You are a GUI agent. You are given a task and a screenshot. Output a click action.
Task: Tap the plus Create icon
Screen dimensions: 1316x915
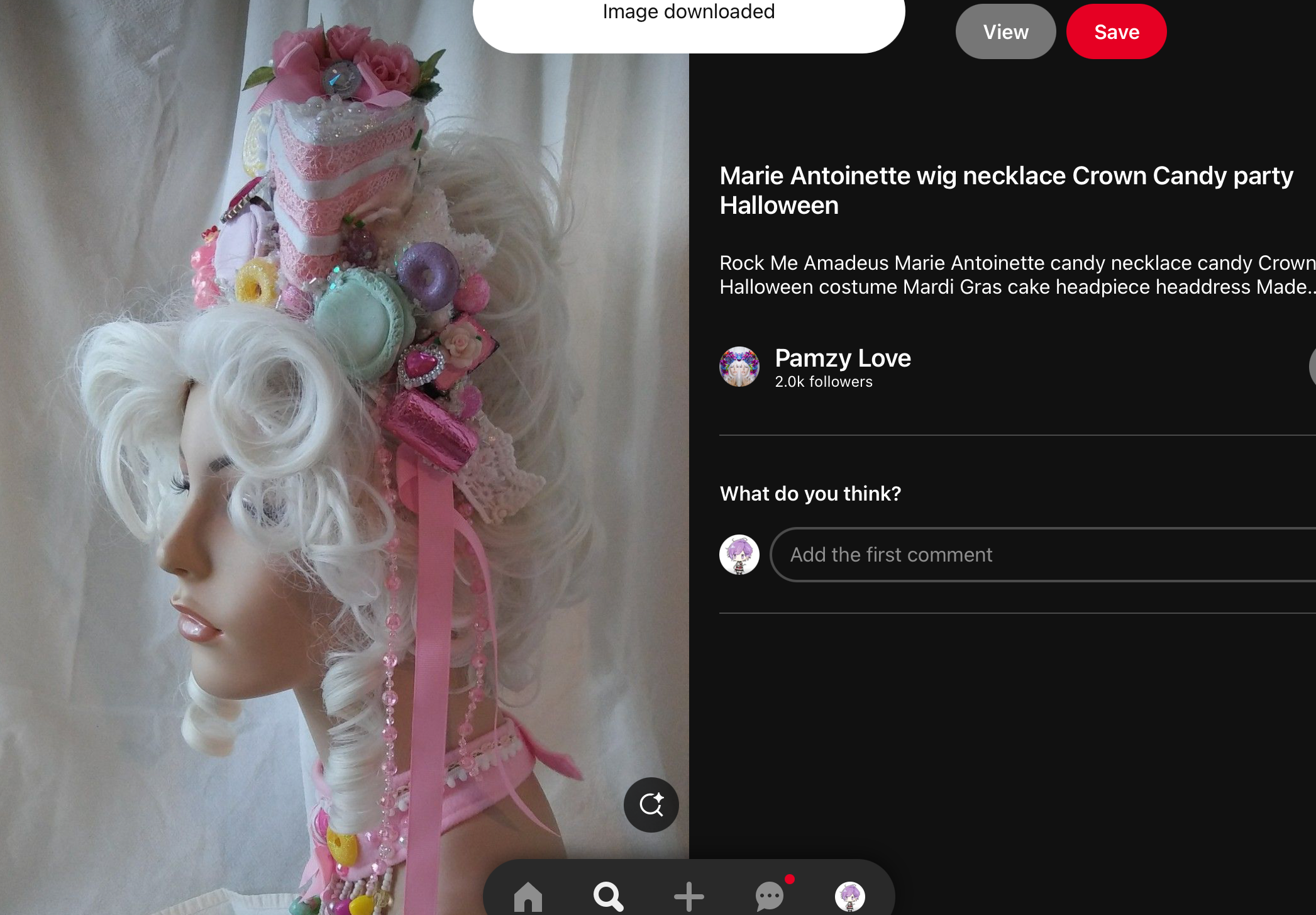689,896
